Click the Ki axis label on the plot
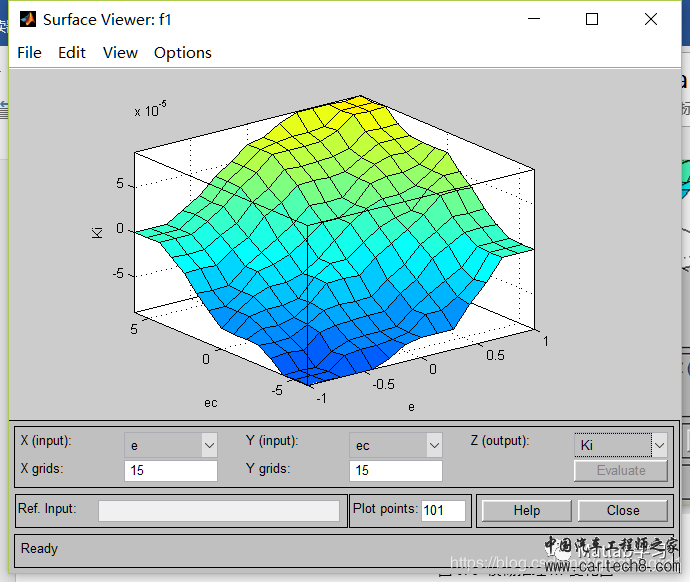This screenshot has height=582, width=690. click(97, 233)
